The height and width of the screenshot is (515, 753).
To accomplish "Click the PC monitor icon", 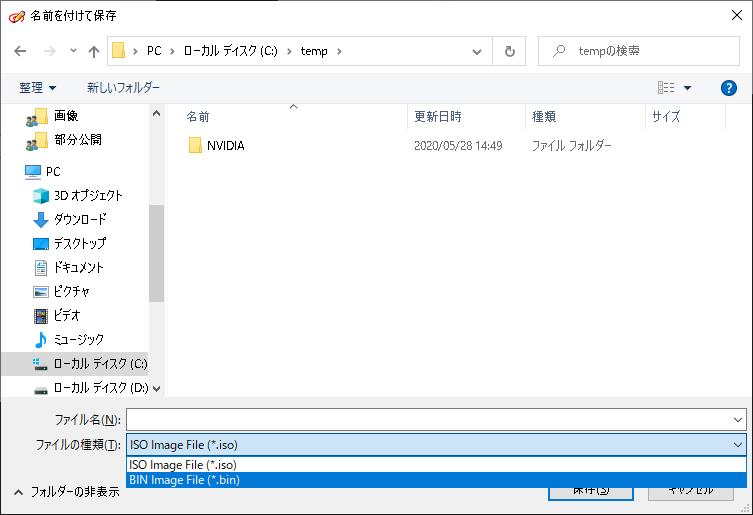I will tap(33, 172).
